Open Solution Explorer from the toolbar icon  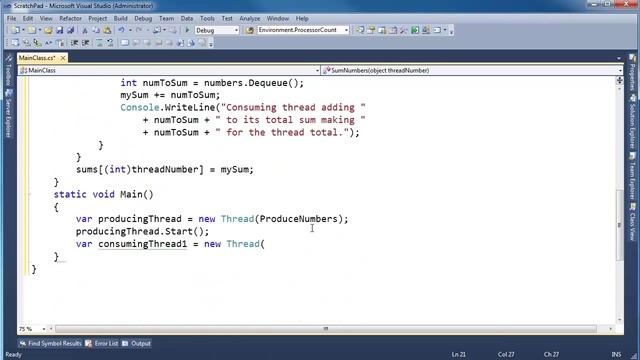point(360,30)
